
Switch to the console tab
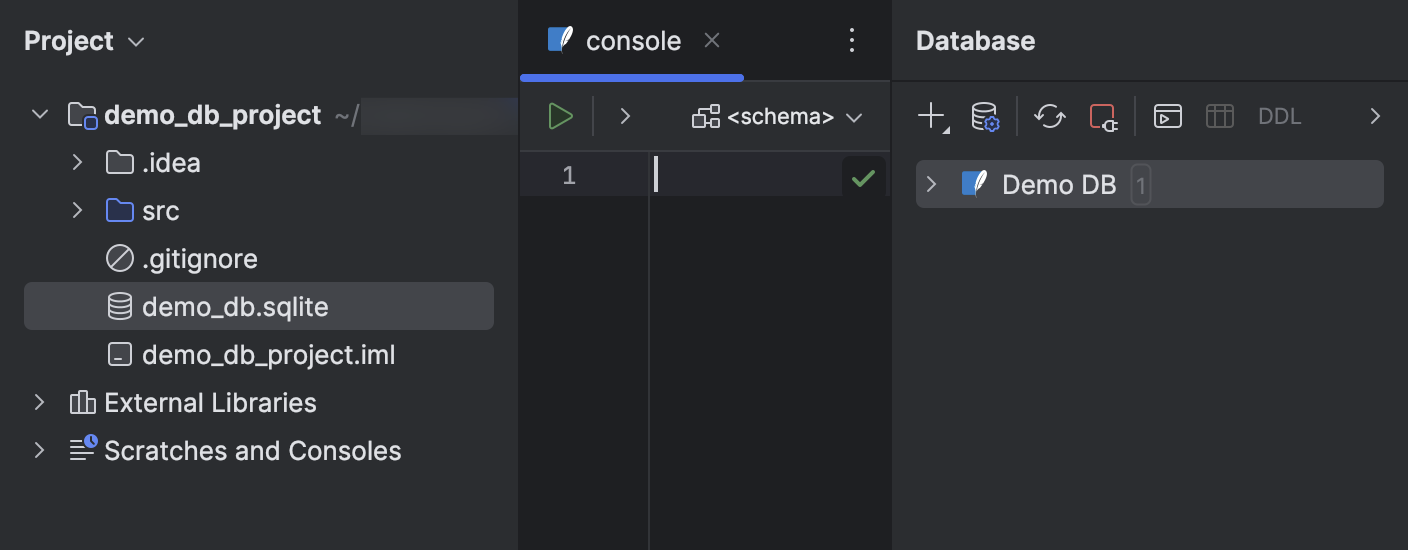pos(632,41)
